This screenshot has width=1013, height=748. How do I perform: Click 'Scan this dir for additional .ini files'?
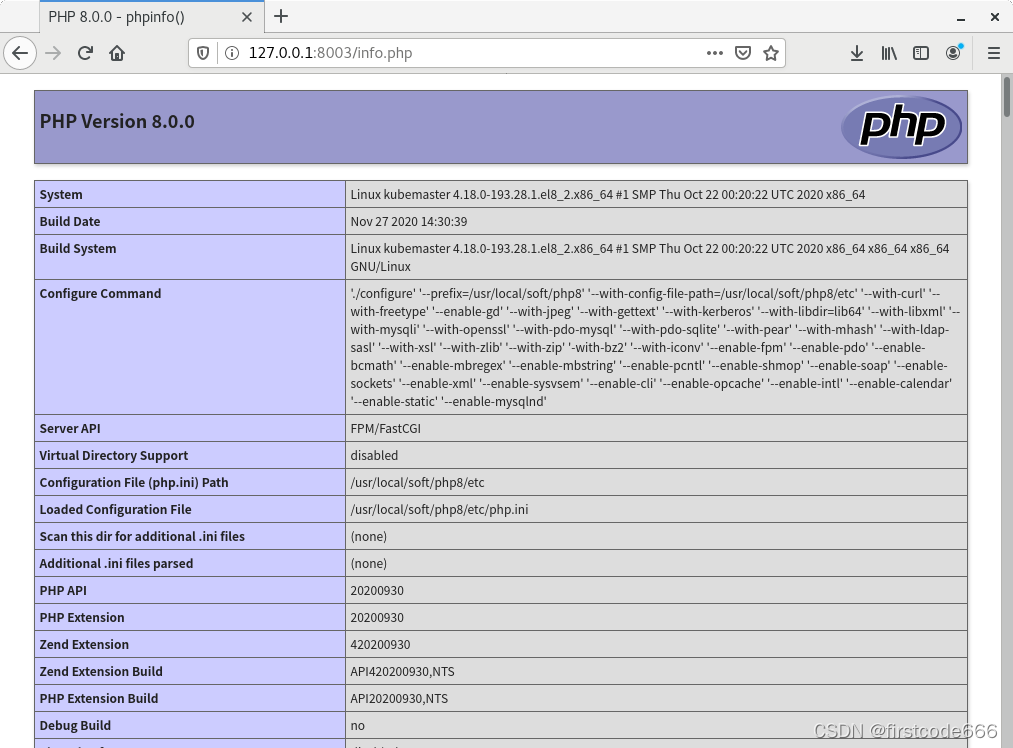(142, 537)
